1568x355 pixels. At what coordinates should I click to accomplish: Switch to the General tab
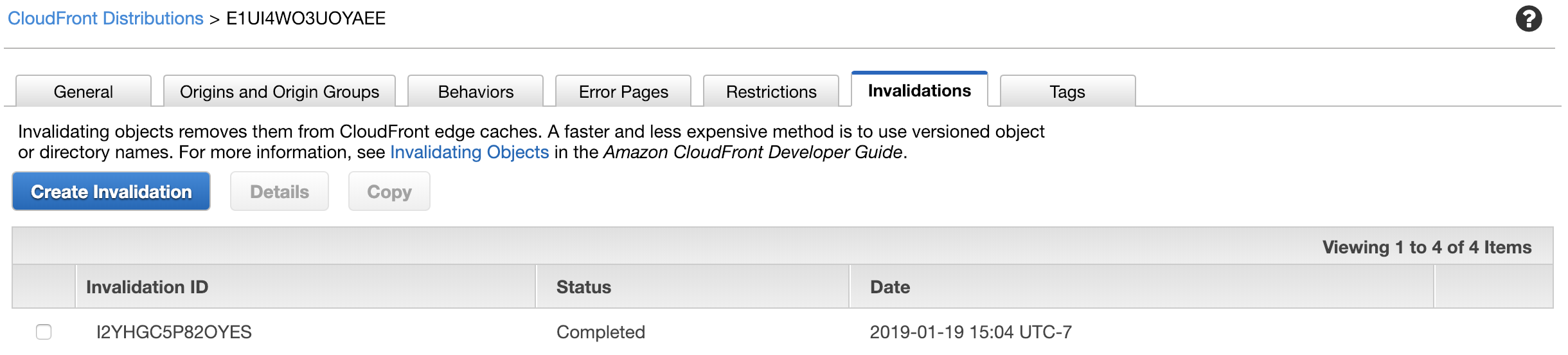pyautogui.click(x=84, y=92)
